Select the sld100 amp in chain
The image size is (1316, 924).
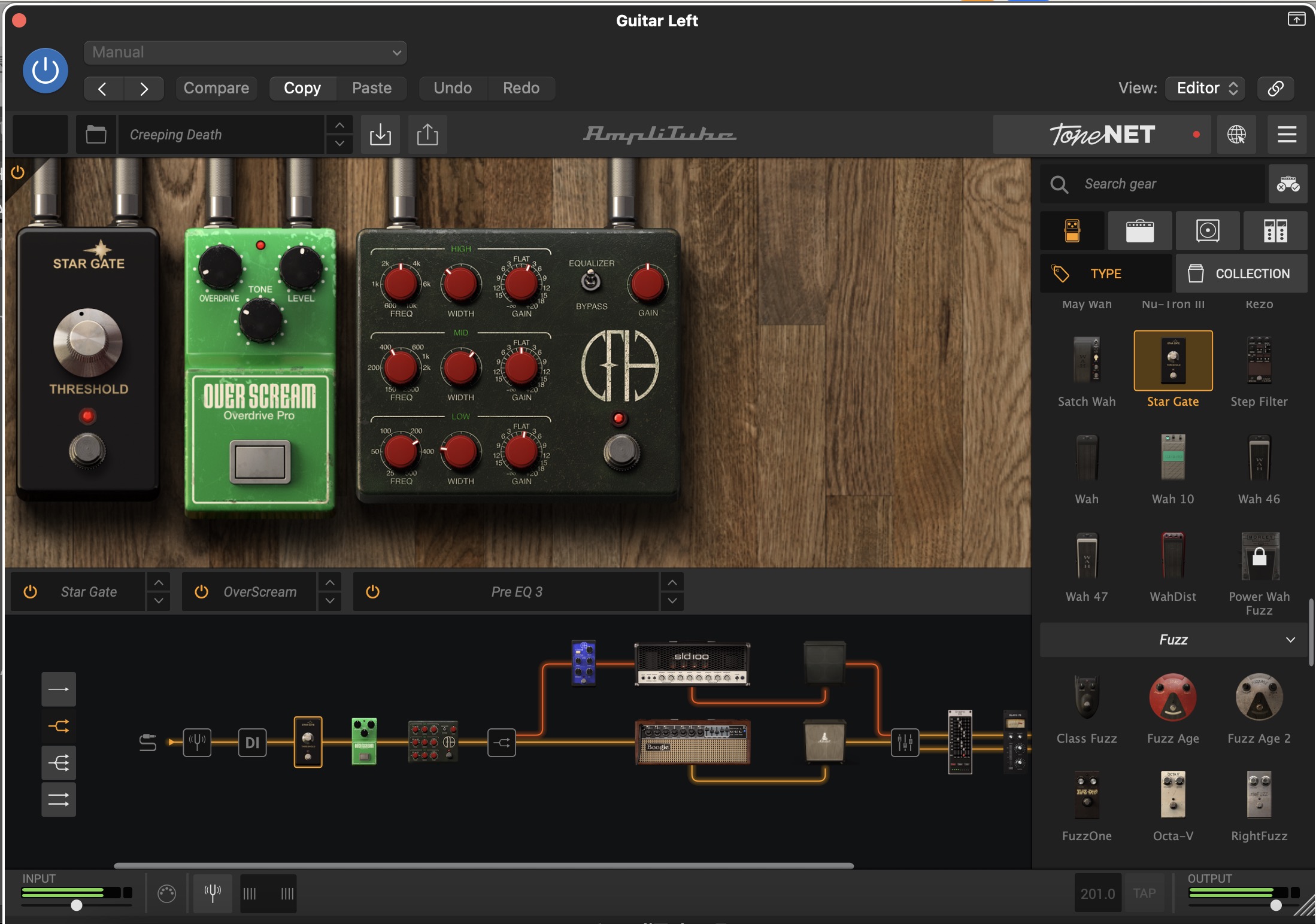point(692,664)
